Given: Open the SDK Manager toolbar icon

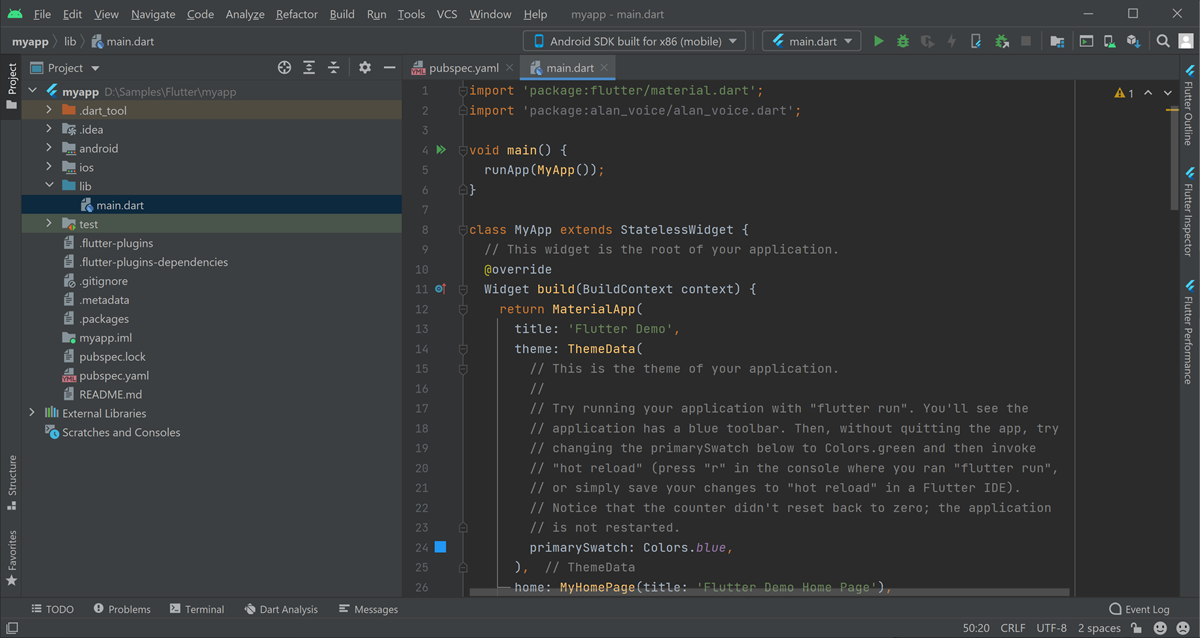Looking at the screenshot, I should pos(1133,41).
